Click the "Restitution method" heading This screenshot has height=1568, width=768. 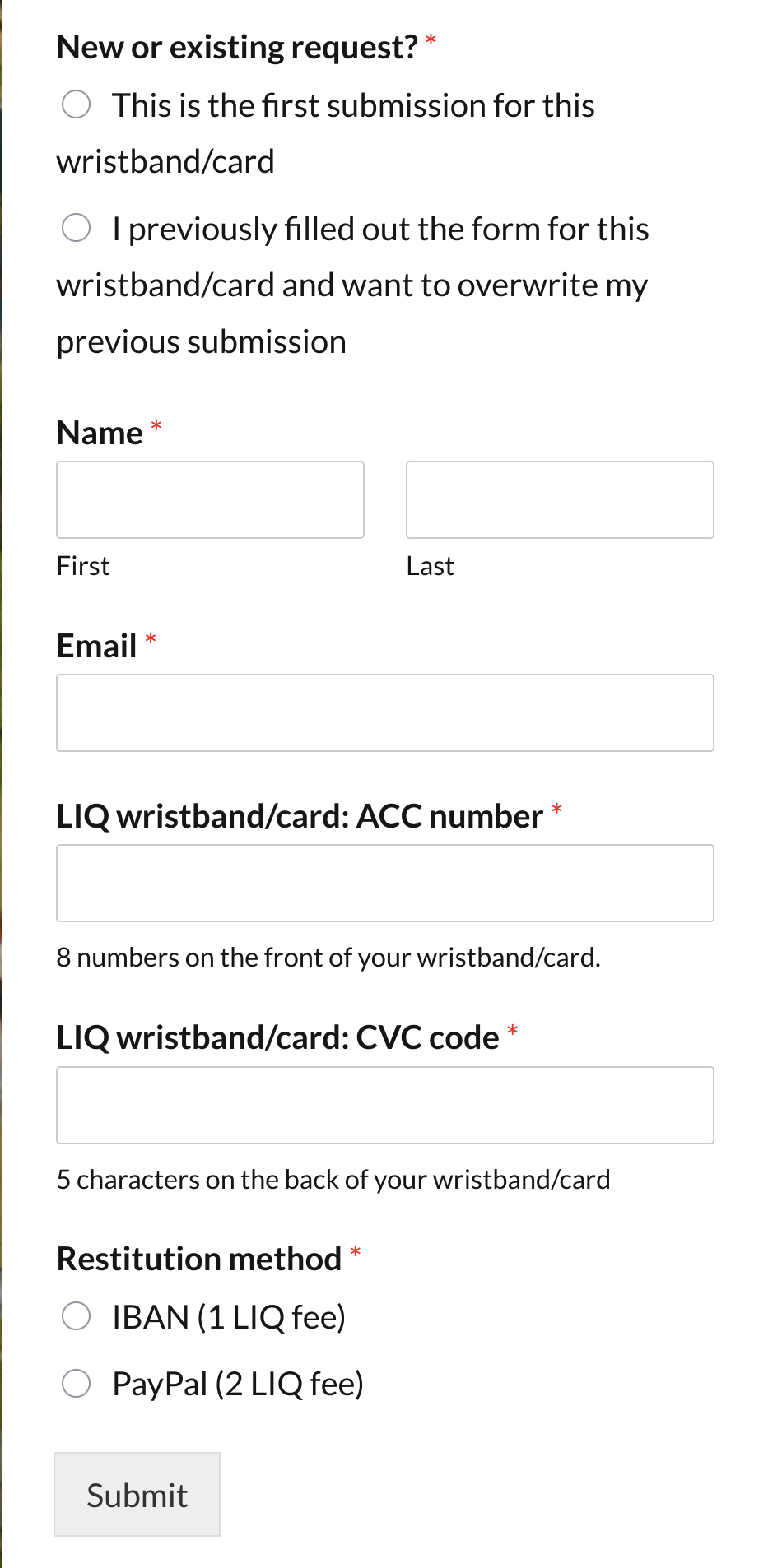[198, 1259]
